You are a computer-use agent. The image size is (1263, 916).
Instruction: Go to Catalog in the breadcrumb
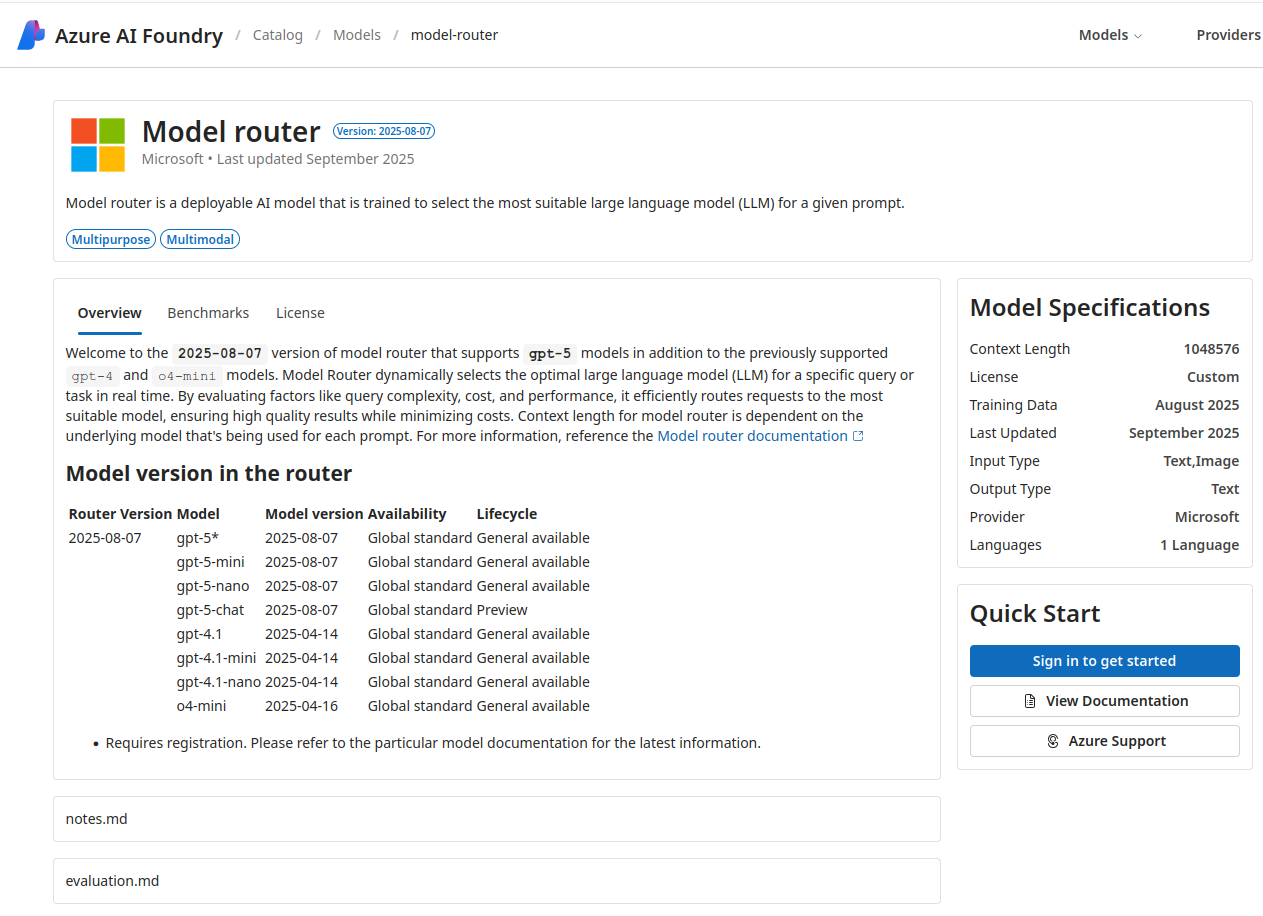click(277, 35)
